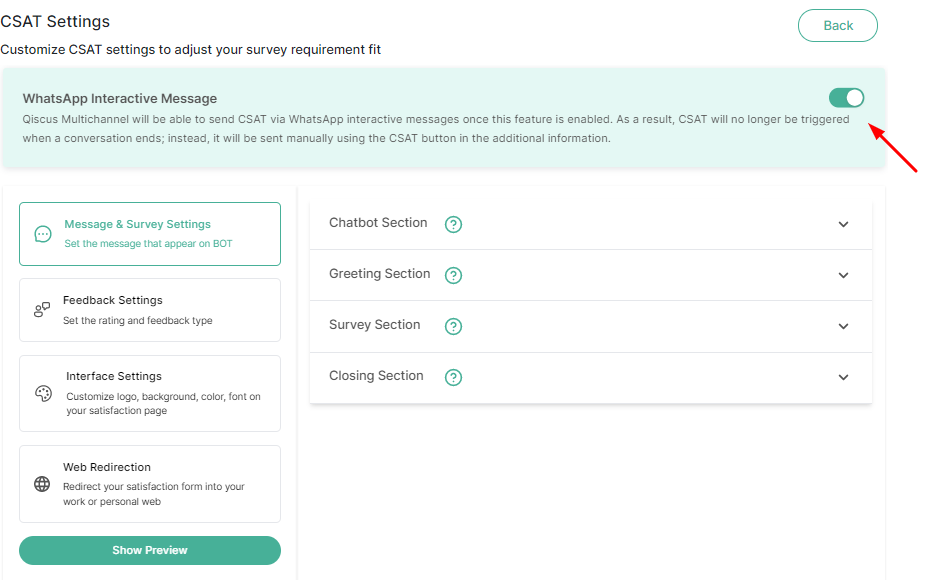Select the Message & Survey Settings tab
The width and height of the screenshot is (934, 580).
(150, 234)
